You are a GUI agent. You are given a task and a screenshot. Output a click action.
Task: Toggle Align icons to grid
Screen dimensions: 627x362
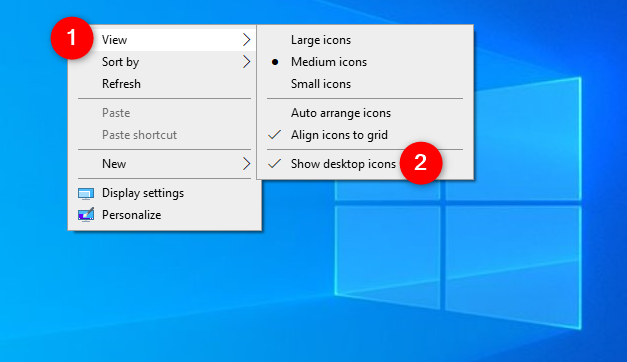point(365,135)
